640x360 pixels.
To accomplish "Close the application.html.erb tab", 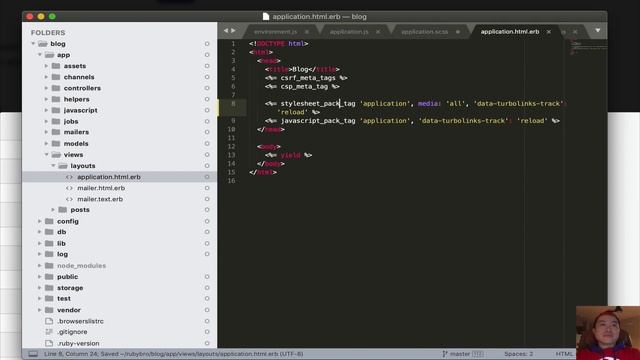I will tap(549, 31).
